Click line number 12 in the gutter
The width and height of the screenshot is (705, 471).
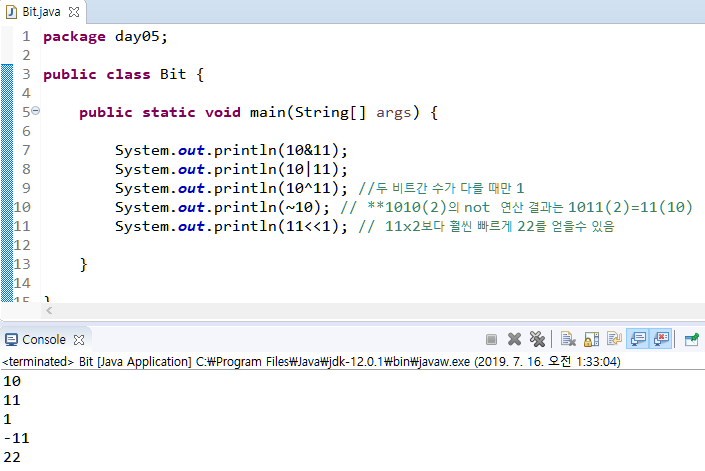(22, 245)
